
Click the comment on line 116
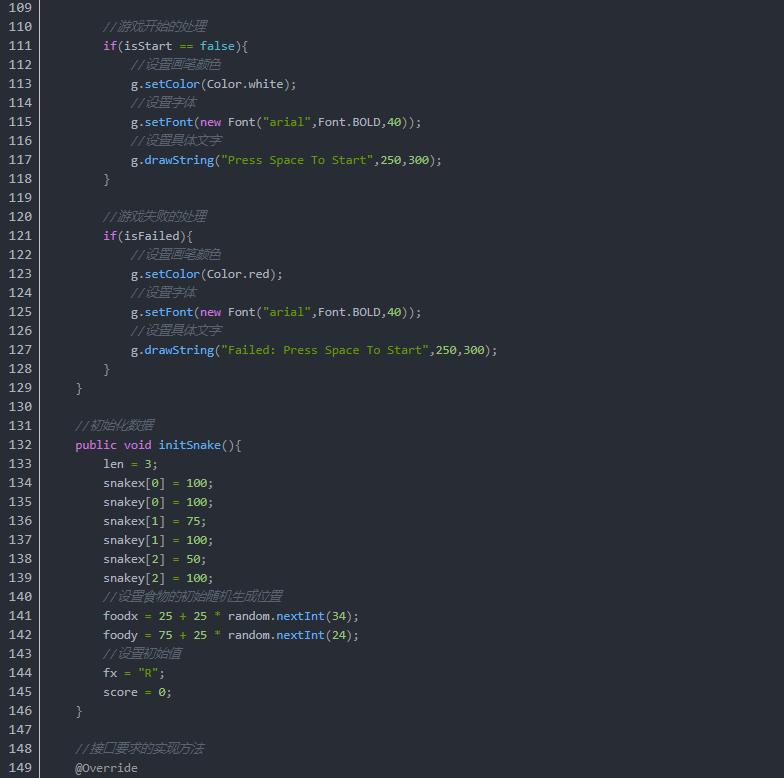click(176, 140)
